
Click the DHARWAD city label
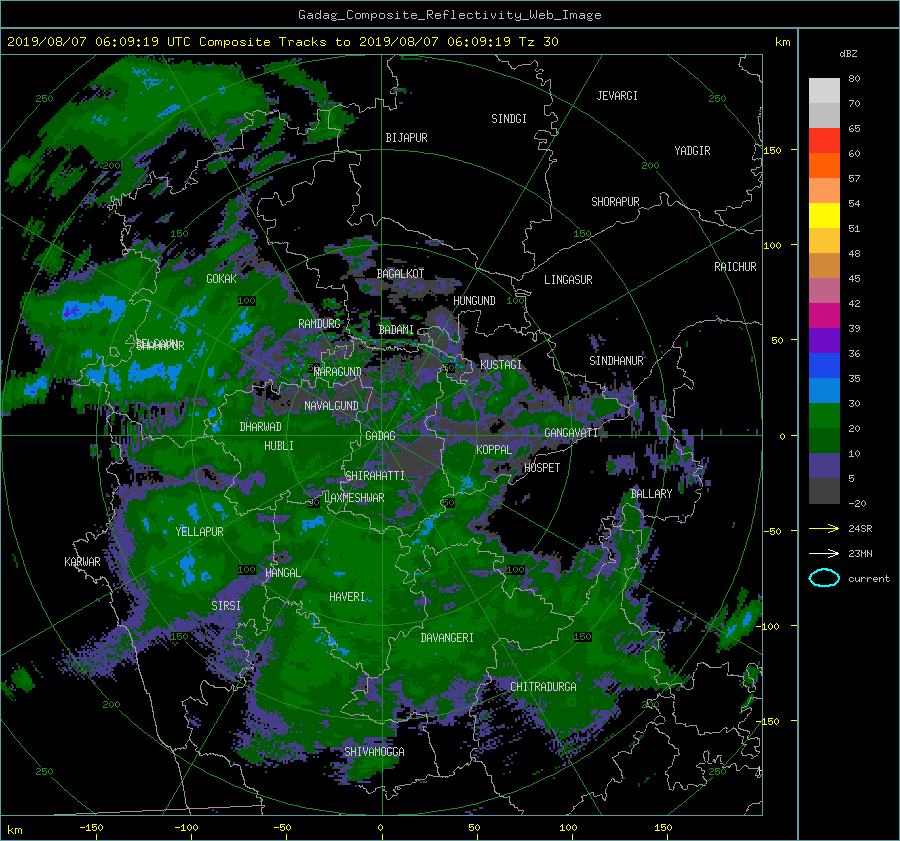click(261, 427)
